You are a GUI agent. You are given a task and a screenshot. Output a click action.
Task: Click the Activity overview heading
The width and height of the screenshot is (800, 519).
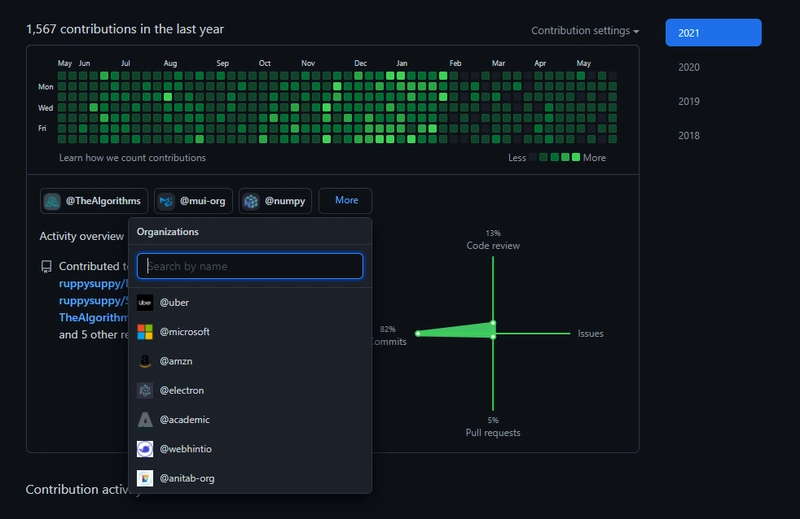click(x=82, y=236)
